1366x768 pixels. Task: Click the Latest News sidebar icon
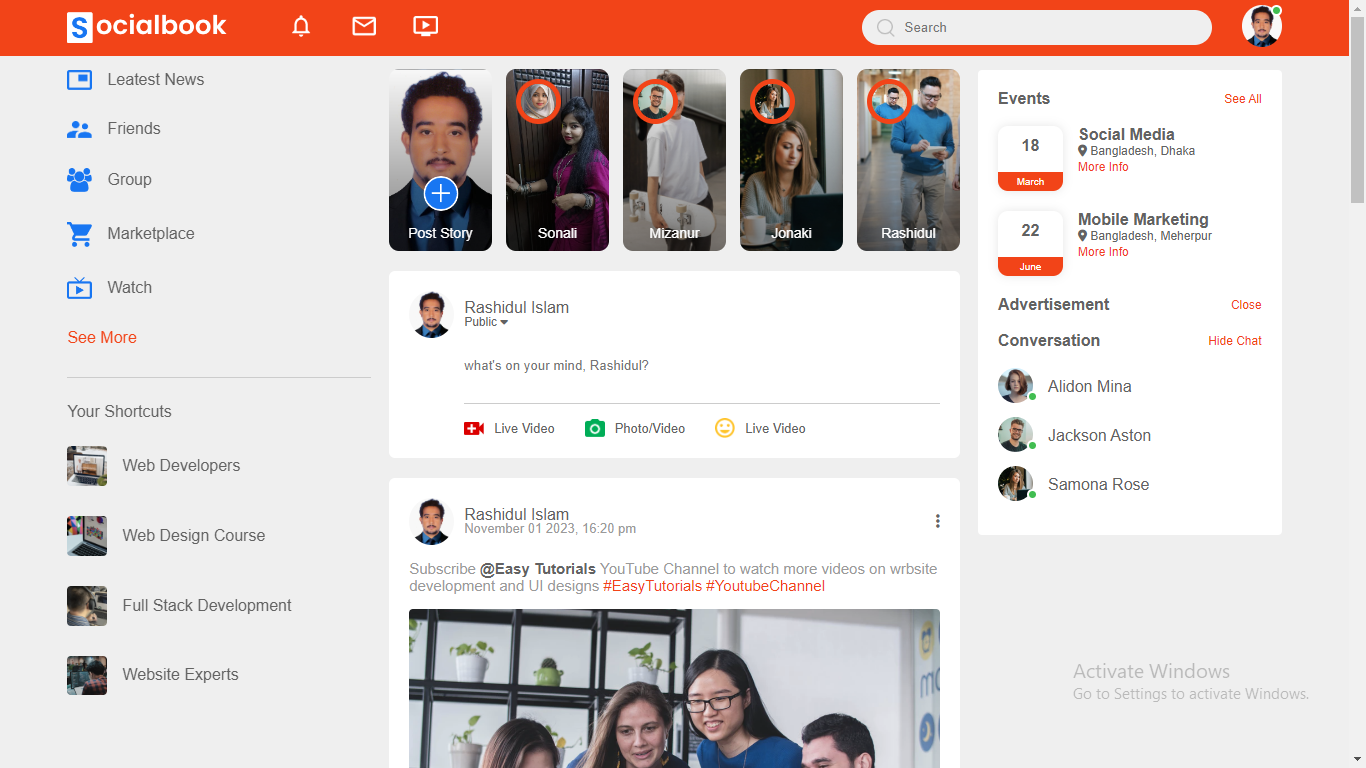[80, 80]
